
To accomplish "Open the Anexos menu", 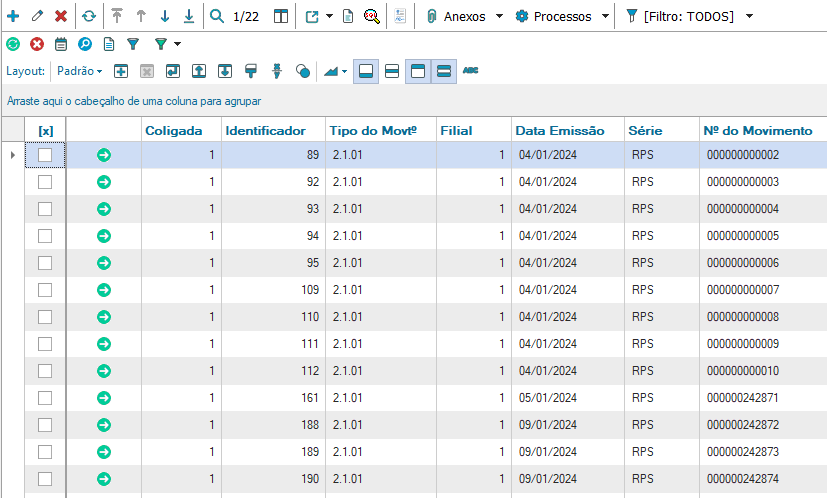I will click(463, 17).
